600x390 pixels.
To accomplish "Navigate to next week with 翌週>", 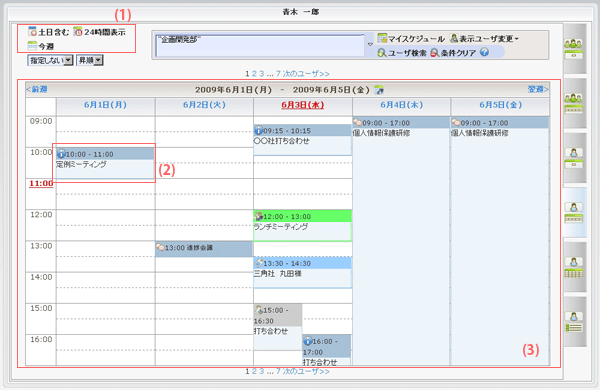I will coord(538,89).
